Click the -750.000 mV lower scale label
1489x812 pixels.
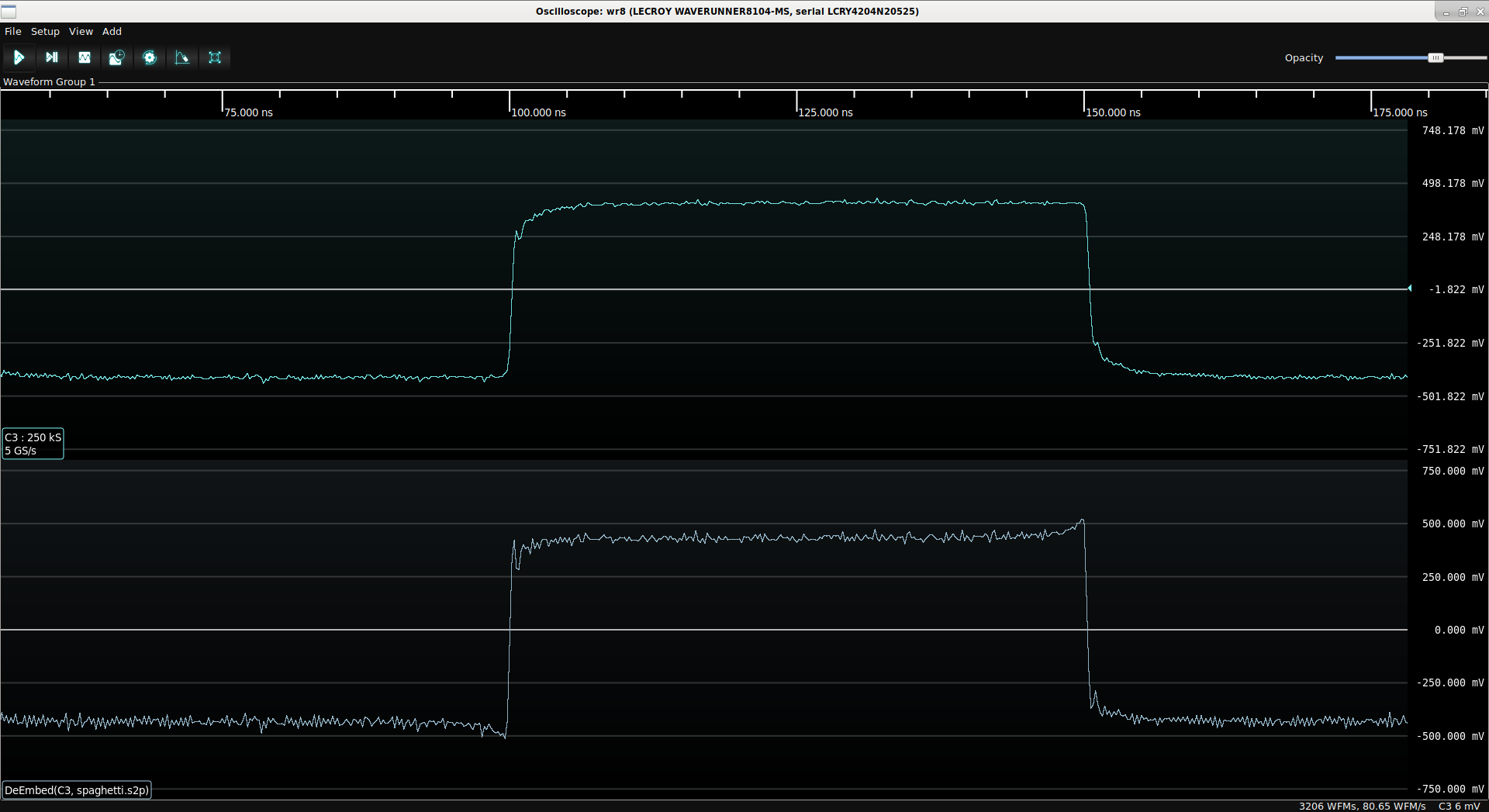pyautogui.click(x=1450, y=789)
